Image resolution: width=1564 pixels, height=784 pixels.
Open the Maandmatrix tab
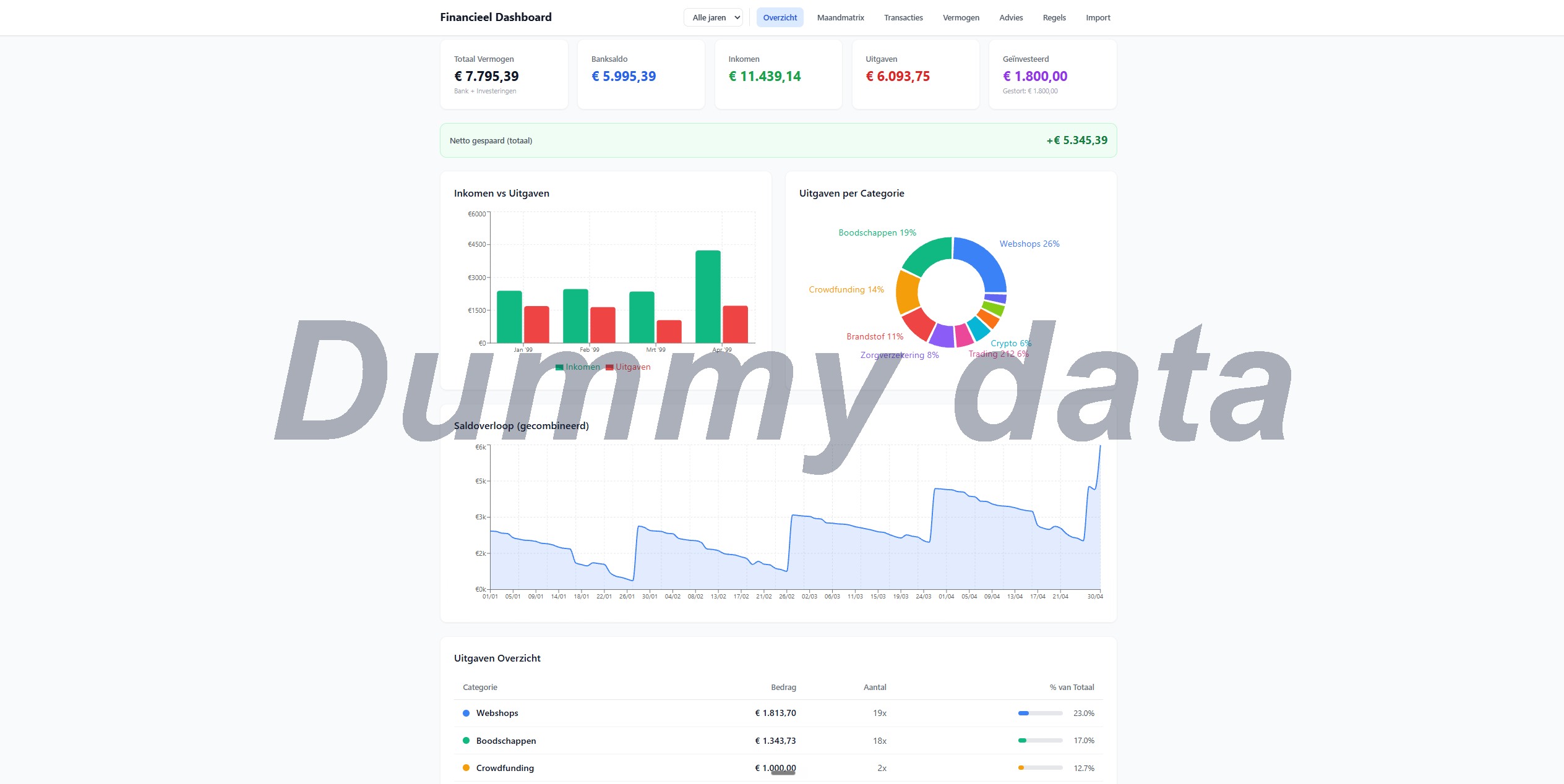pos(840,17)
